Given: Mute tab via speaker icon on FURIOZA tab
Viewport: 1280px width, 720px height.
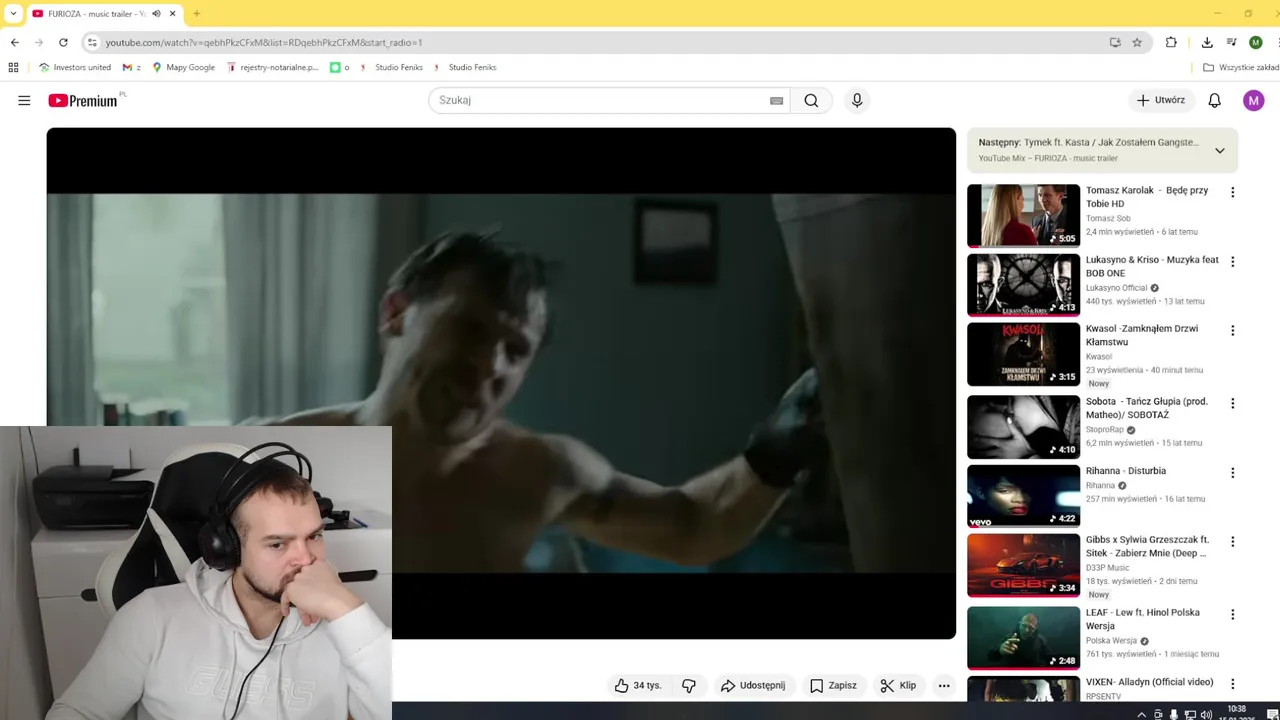Looking at the screenshot, I should click(156, 14).
